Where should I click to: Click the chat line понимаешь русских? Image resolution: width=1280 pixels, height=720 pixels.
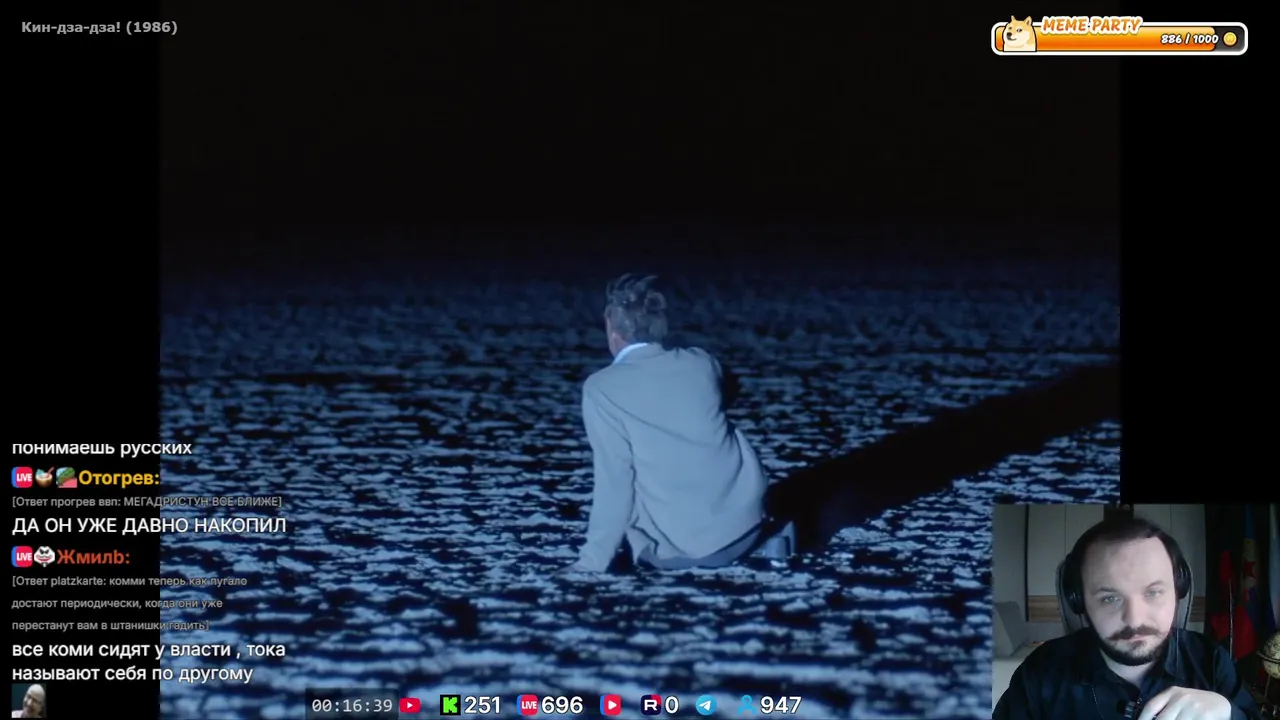click(102, 447)
